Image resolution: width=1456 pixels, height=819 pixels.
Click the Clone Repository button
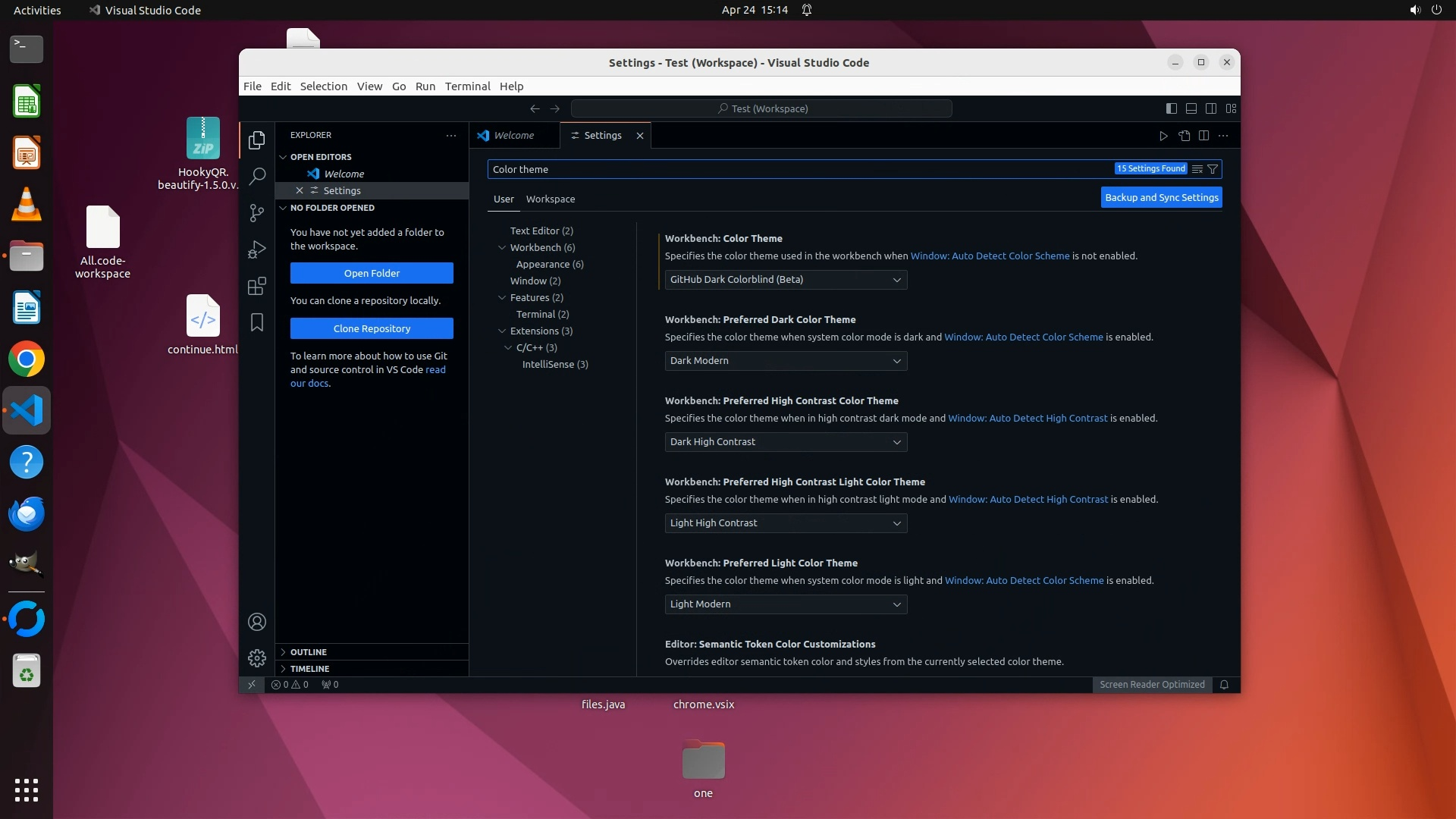click(372, 328)
